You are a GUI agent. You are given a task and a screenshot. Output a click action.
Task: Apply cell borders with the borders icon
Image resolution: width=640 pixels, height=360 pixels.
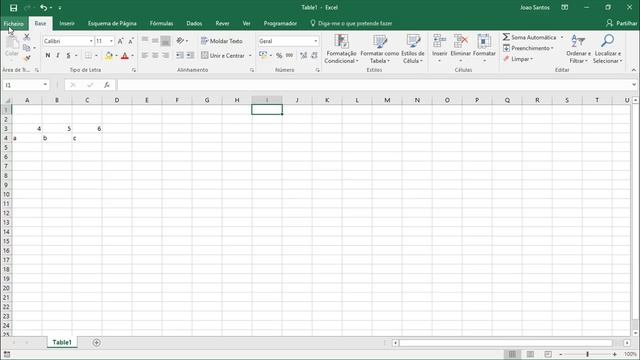(88, 56)
